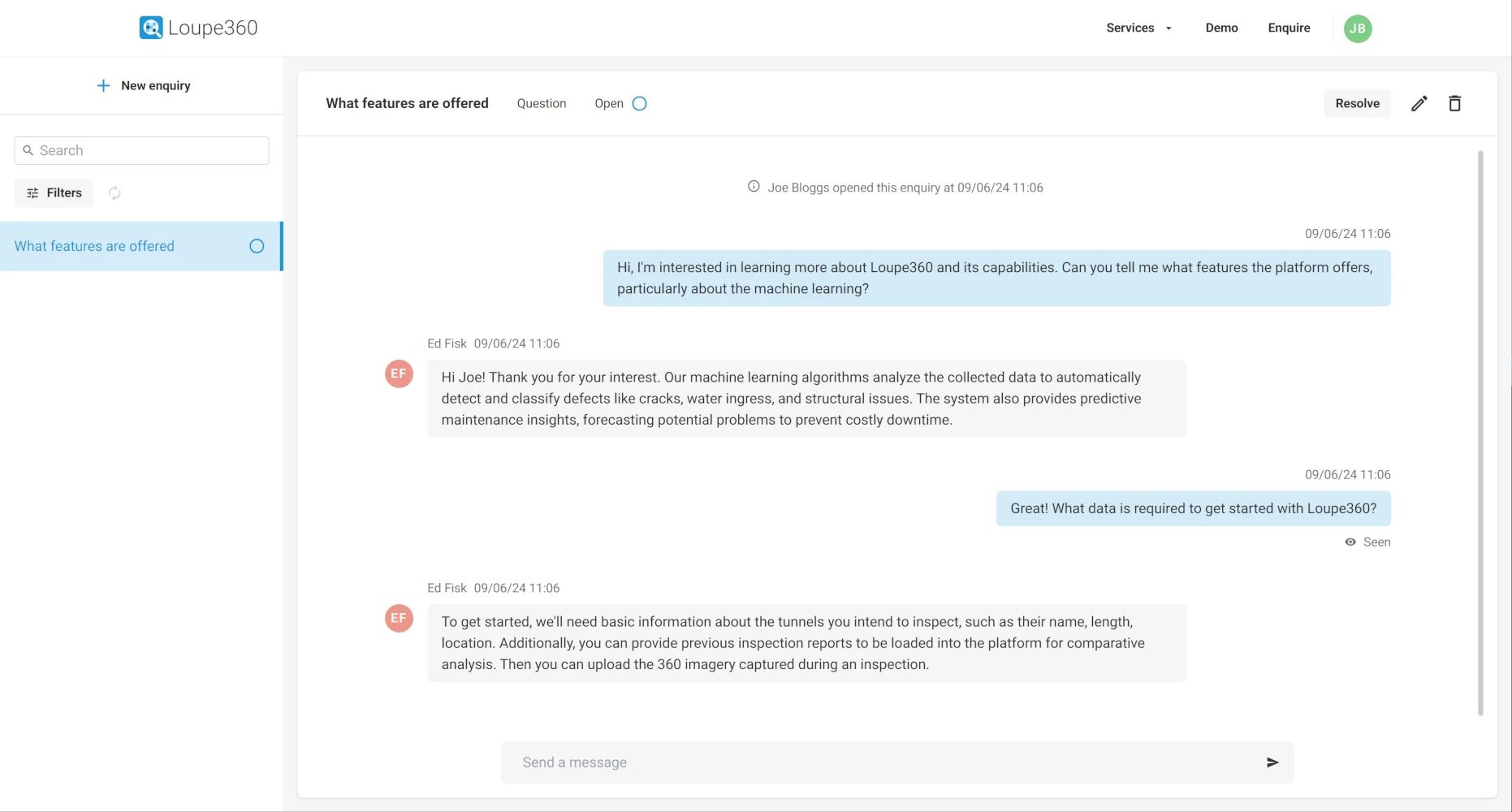Image resolution: width=1512 pixels, height=812 pixels.
Task: Click the timestamp above the first blue message
Action: pyautogui.click(x=1347, y=234)
